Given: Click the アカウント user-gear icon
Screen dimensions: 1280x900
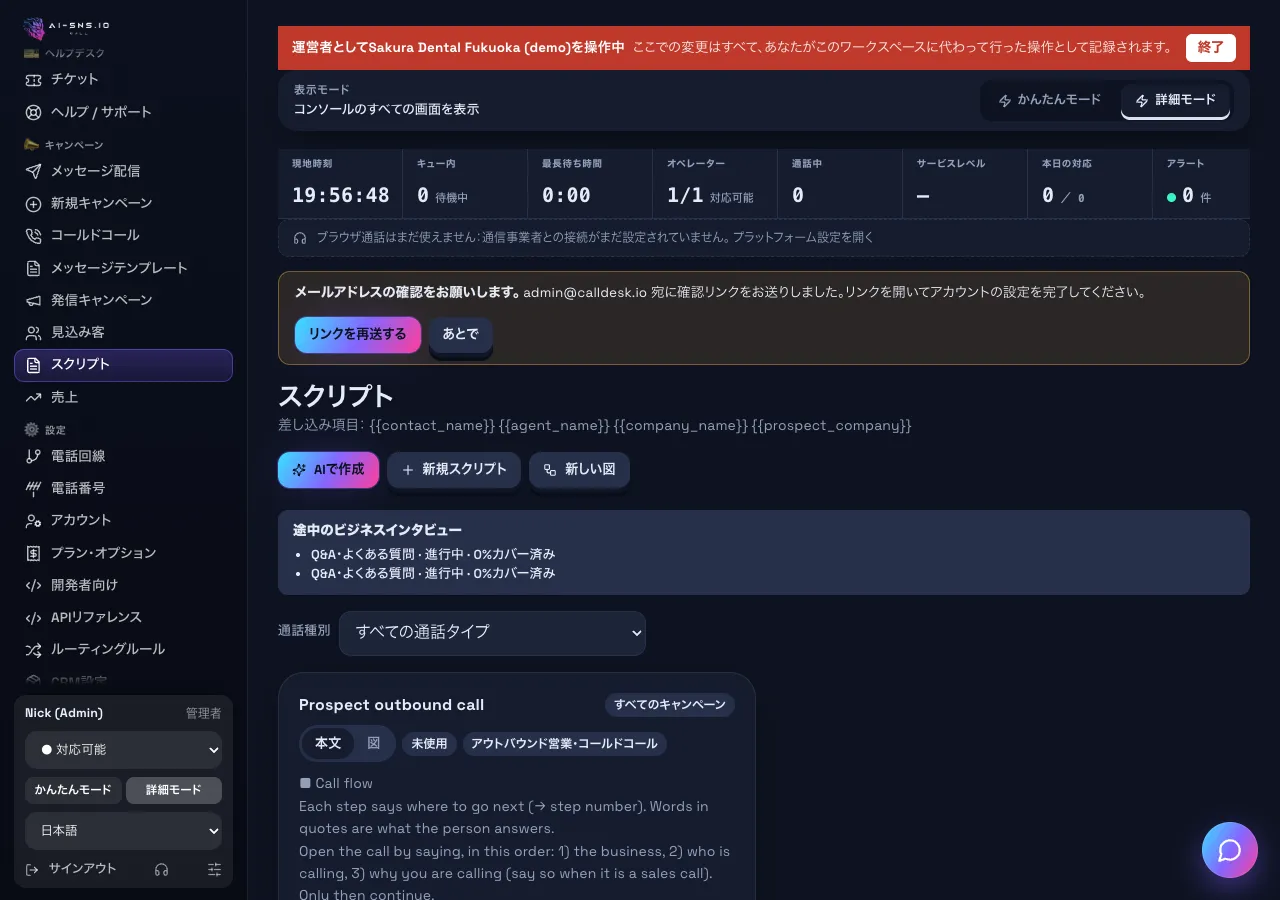Looking at the screenshot, I should coord(33,520).
